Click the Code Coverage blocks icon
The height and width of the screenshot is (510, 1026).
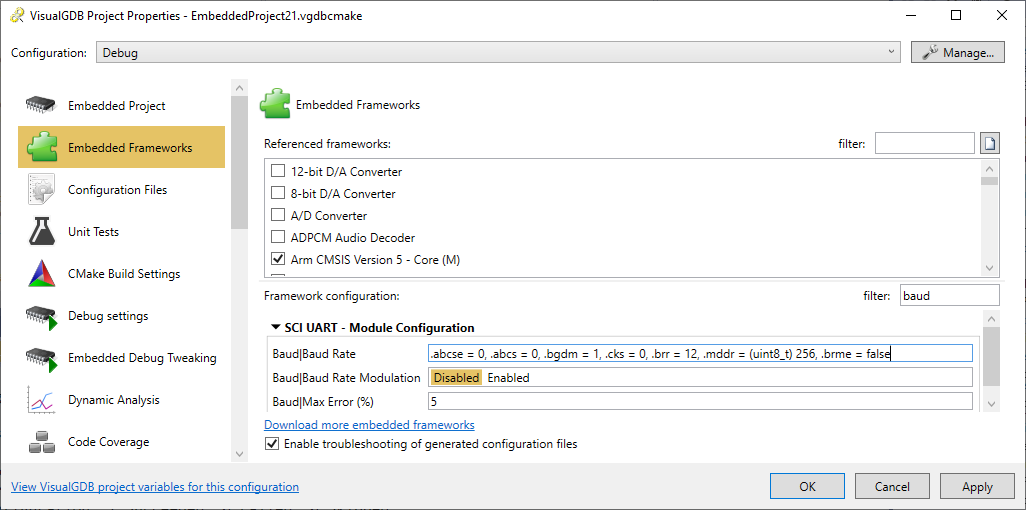point(40,442)
